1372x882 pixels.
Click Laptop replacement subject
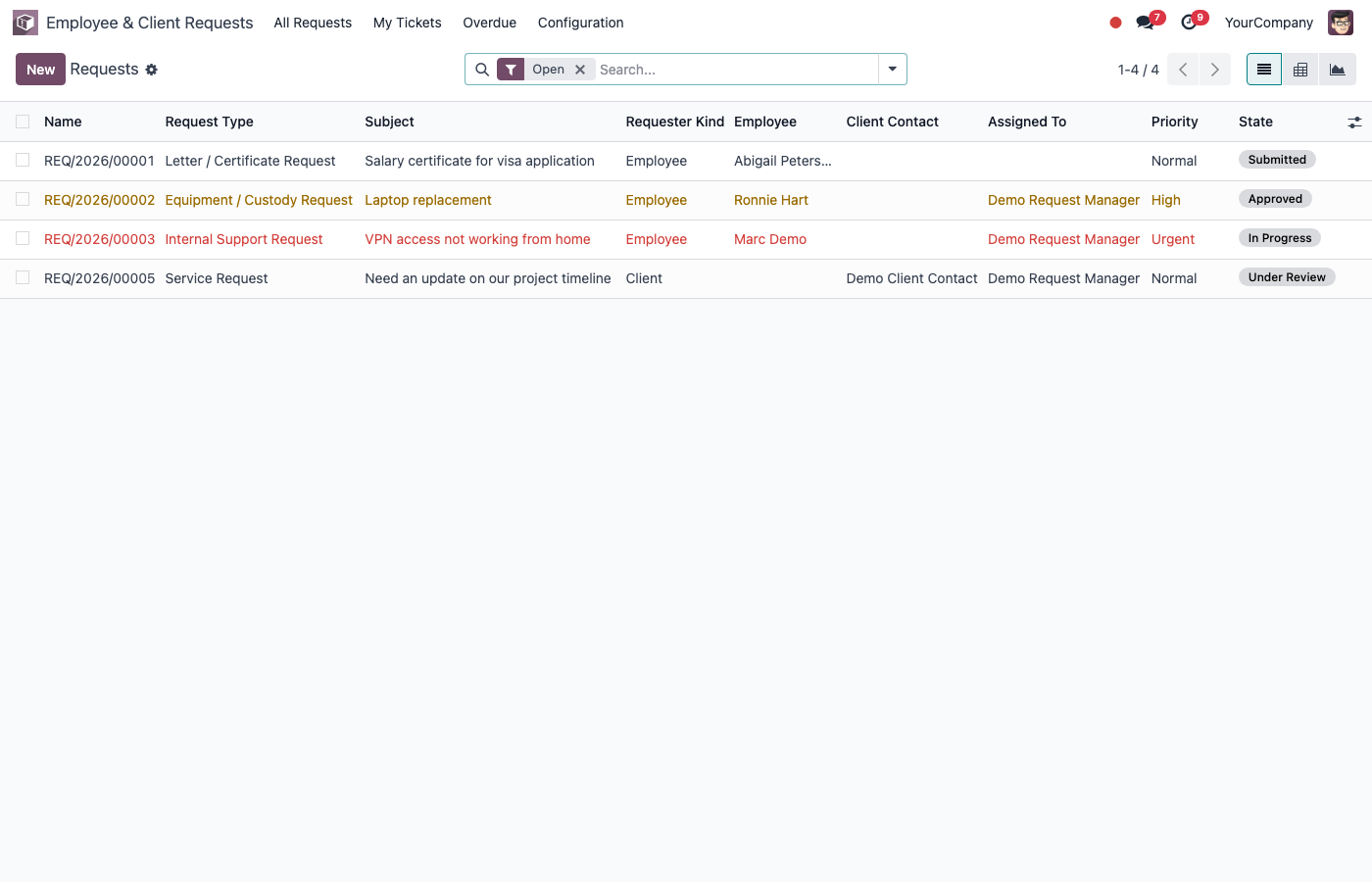pos(427,200)
